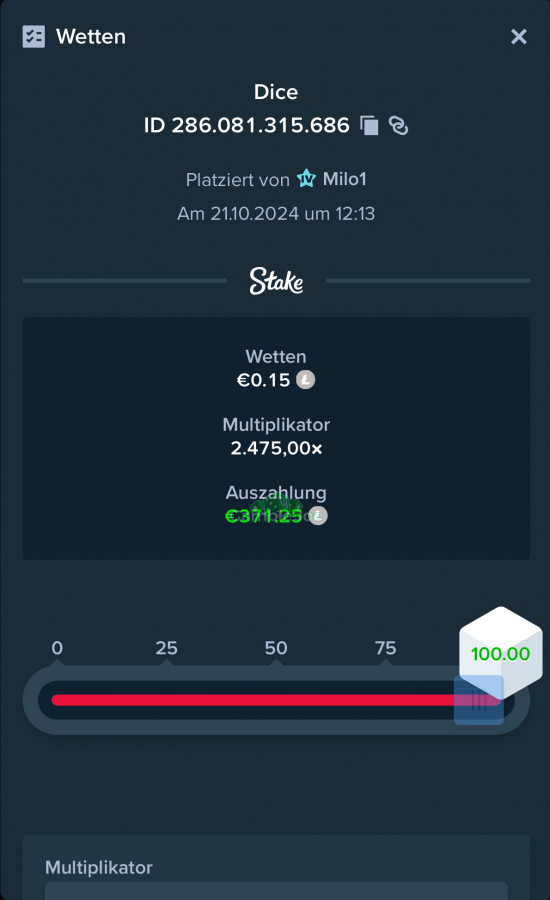Click the Wetten checklist icon in header

33,37
